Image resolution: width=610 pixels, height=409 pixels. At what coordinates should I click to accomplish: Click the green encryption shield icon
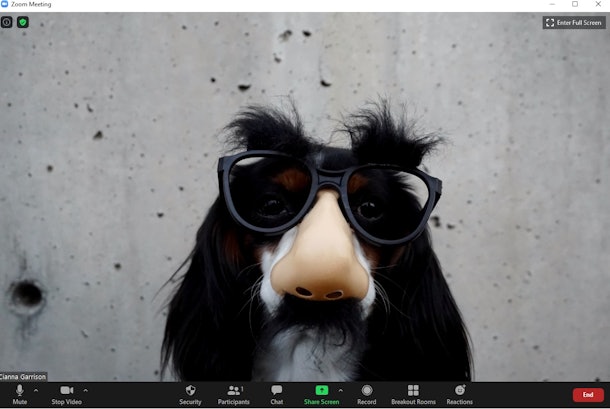tap(22, 22)
